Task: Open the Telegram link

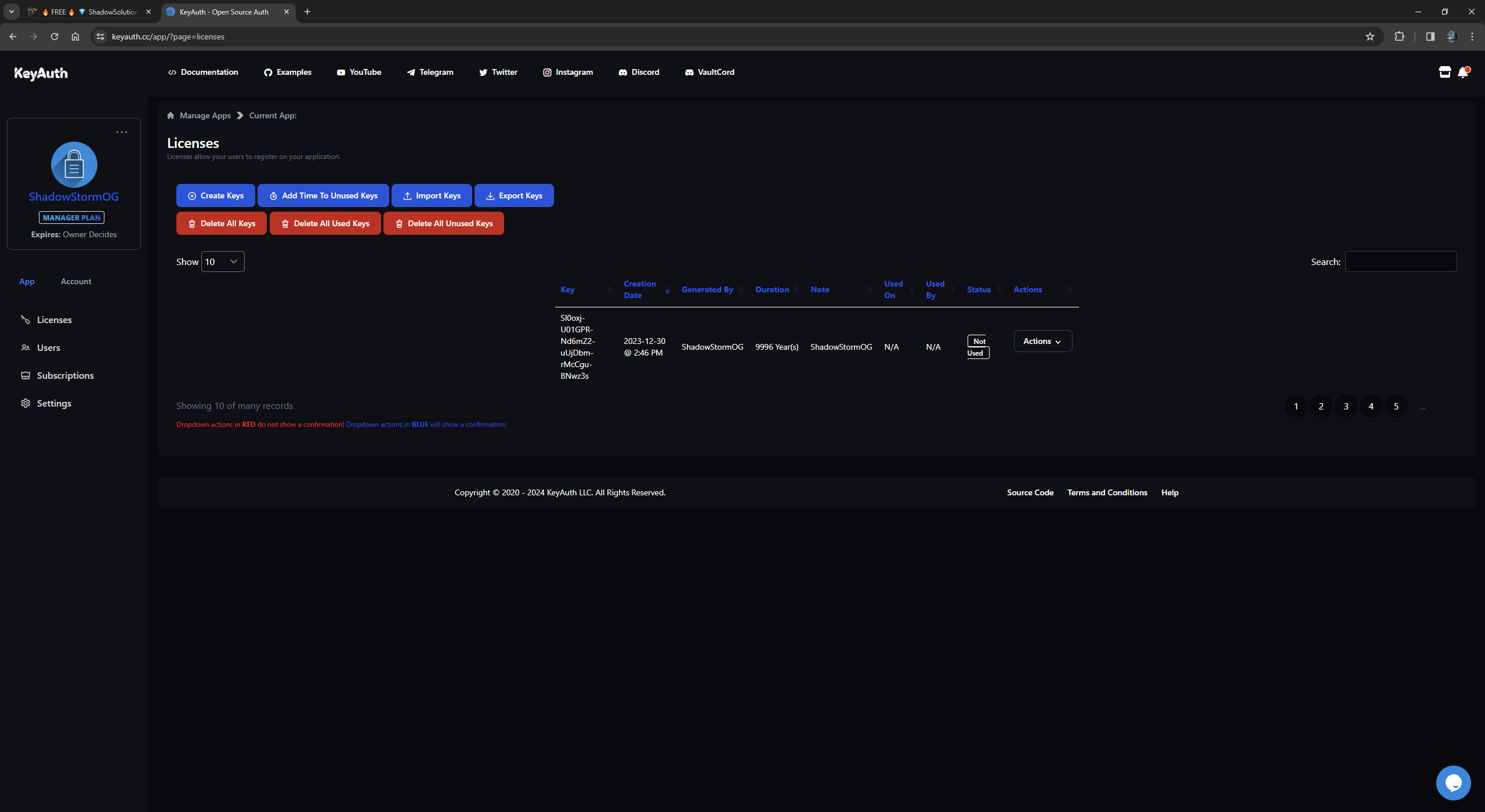Action: click(x=430, y=72)
